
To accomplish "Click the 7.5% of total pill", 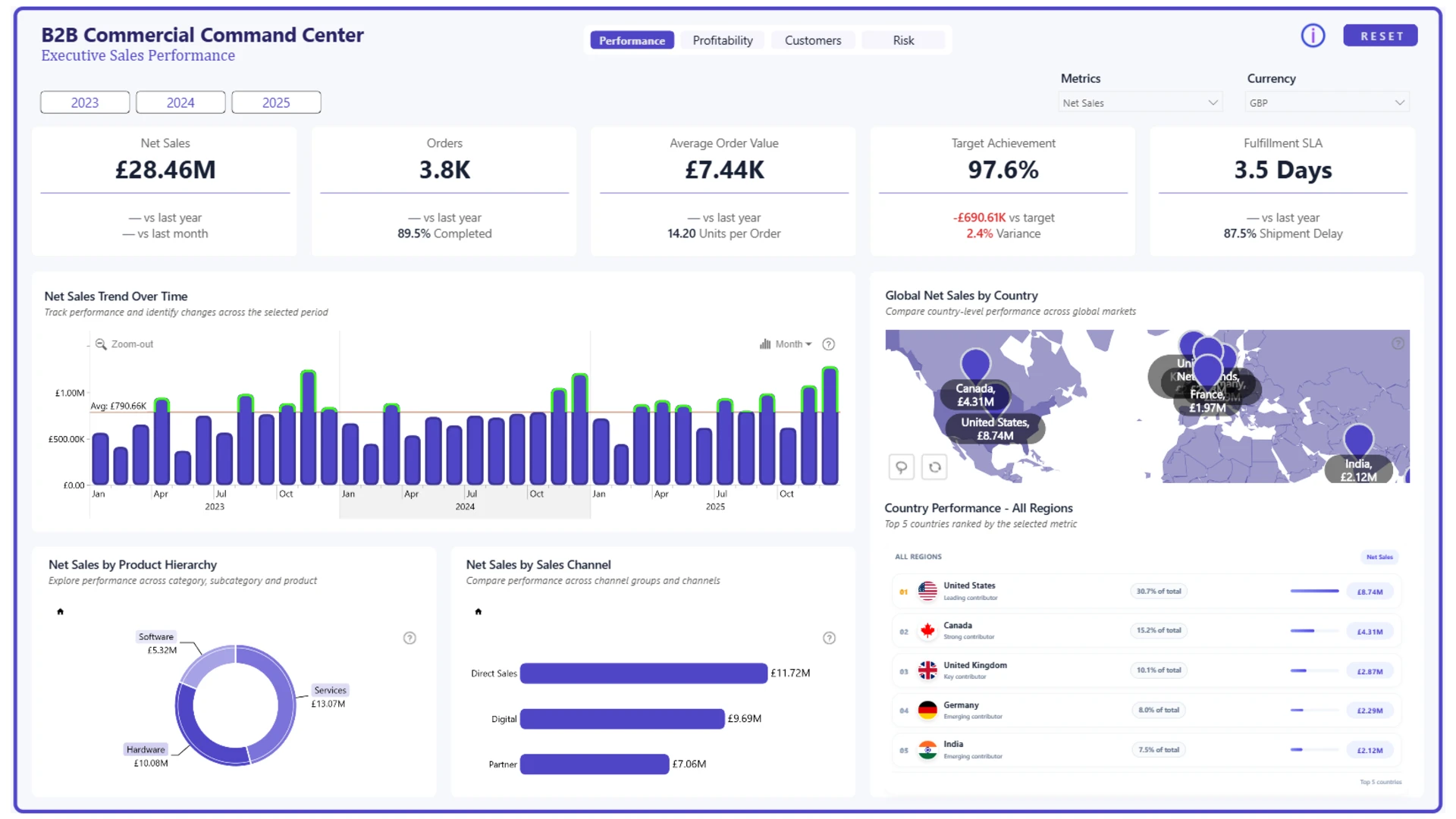I will click(1159, 750).
